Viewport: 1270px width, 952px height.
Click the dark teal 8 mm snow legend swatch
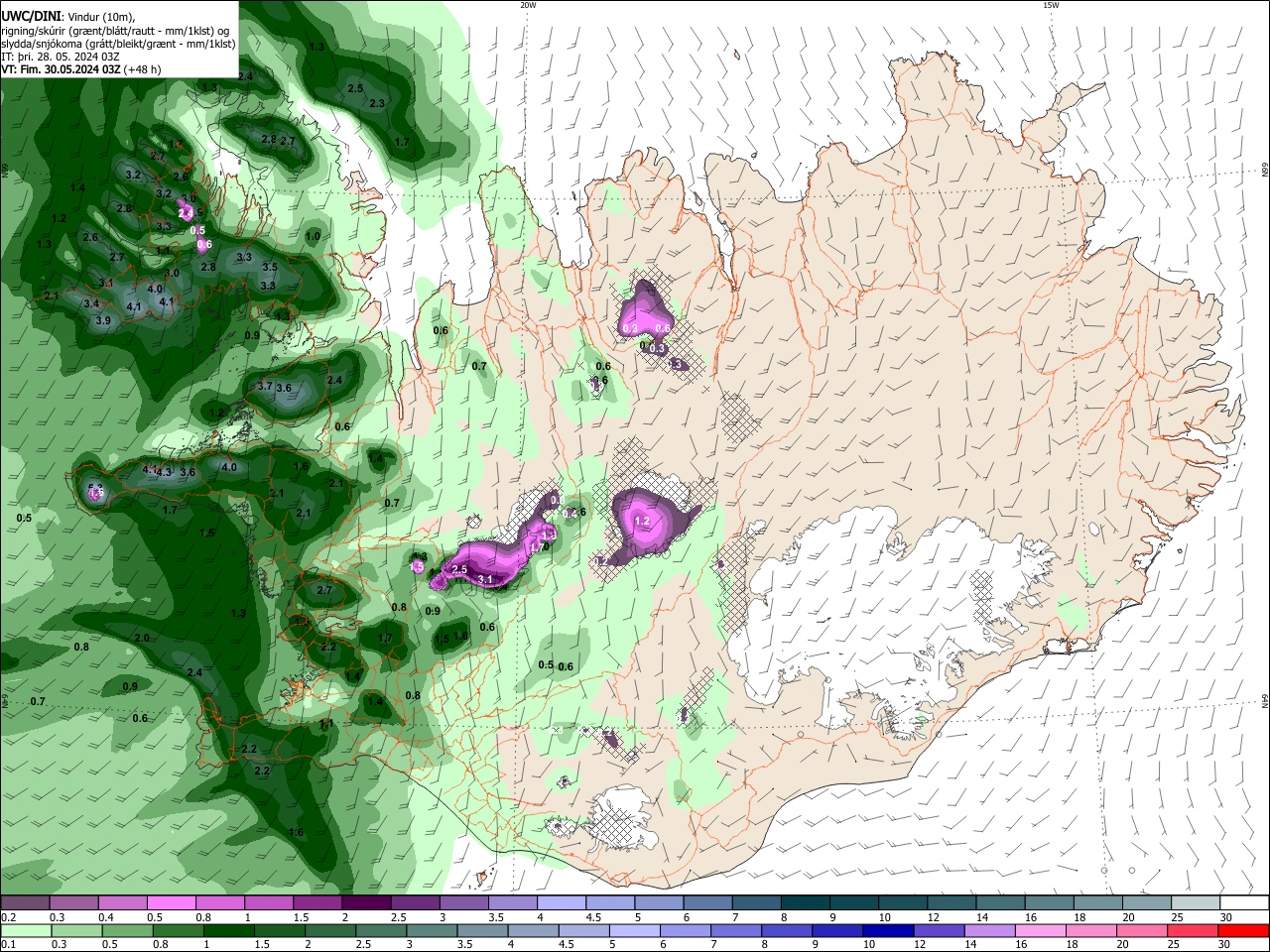(806, 903)
